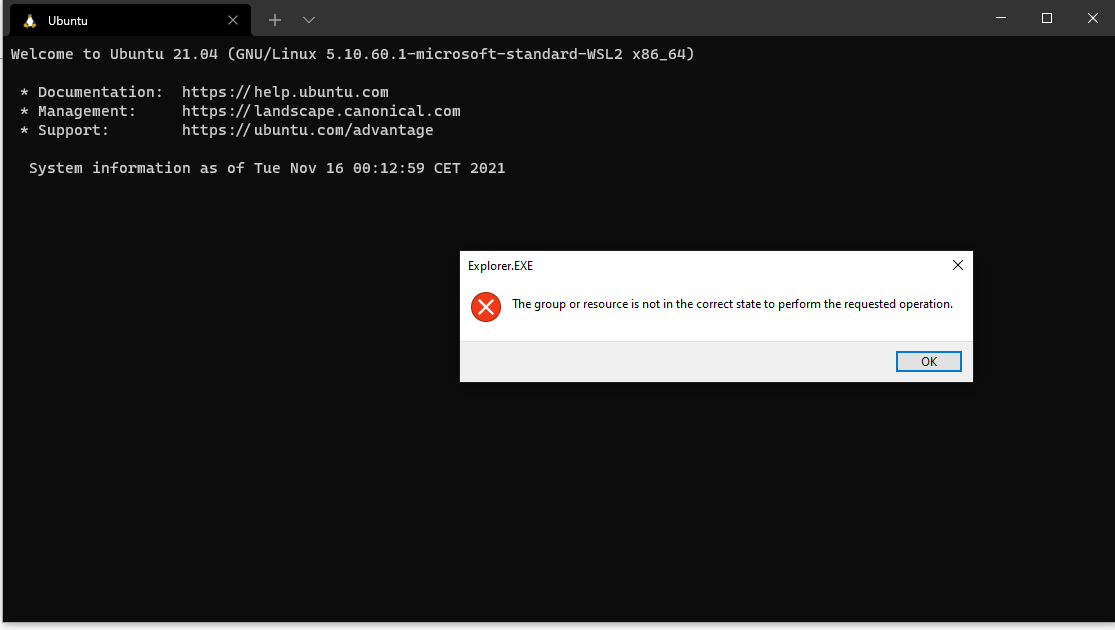Viewport: 1115px width, 630px height.
Task: Click the Ubuntu penguin tab icon
Action: point(30,21)
